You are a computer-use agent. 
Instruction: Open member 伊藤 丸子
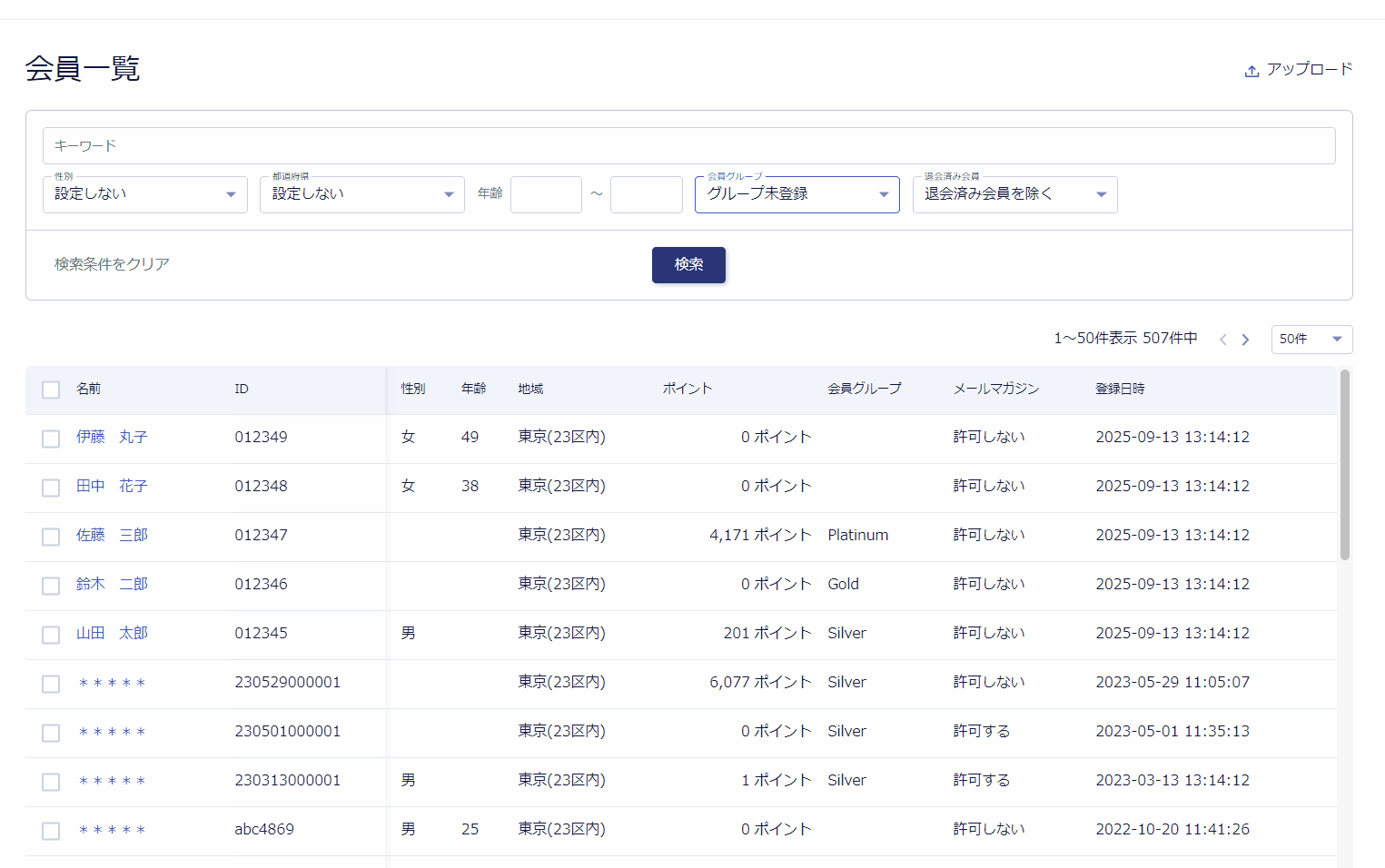pos(112,437)
